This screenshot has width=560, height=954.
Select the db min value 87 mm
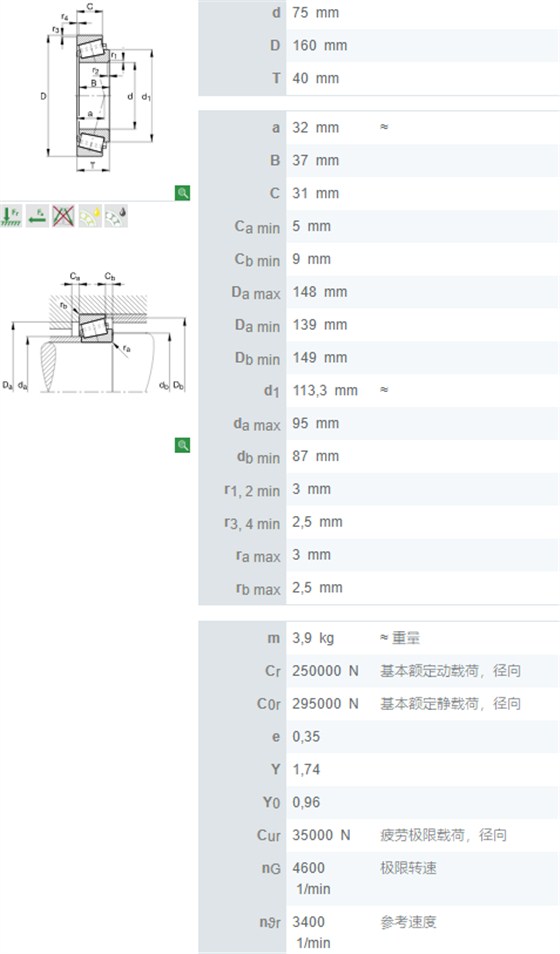pyautogui.click(x=315, y=456)
